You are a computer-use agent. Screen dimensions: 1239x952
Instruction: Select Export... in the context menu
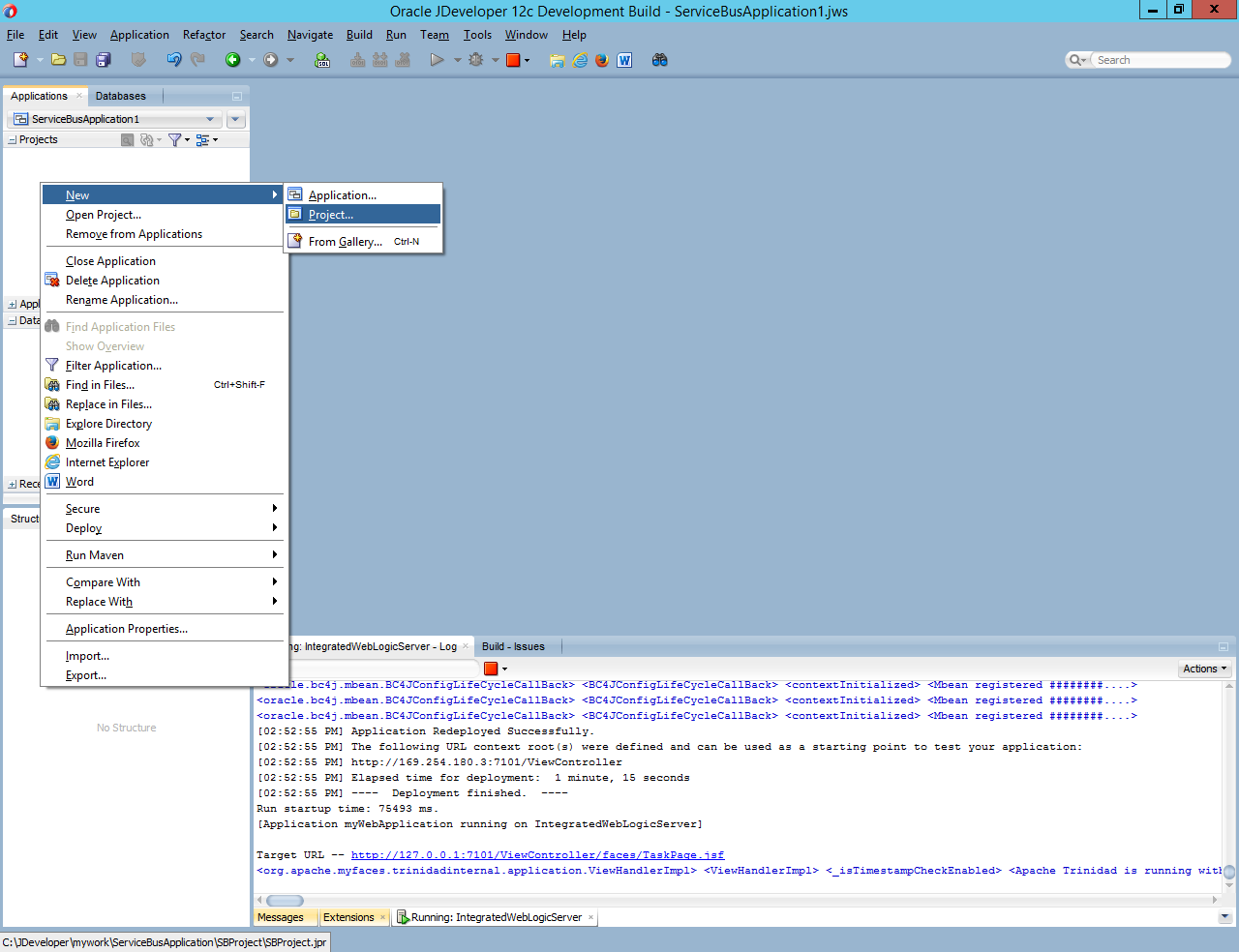[x=165, y=675]
